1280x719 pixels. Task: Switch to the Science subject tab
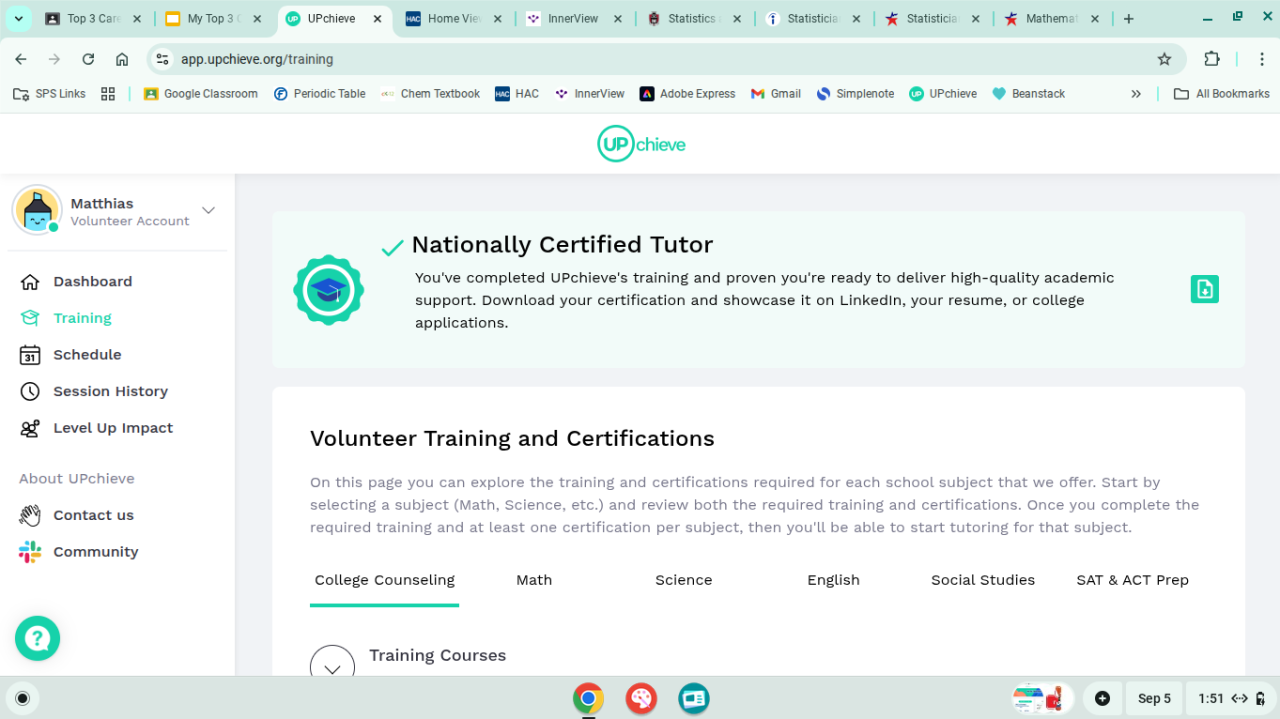[x=684, y=580]
